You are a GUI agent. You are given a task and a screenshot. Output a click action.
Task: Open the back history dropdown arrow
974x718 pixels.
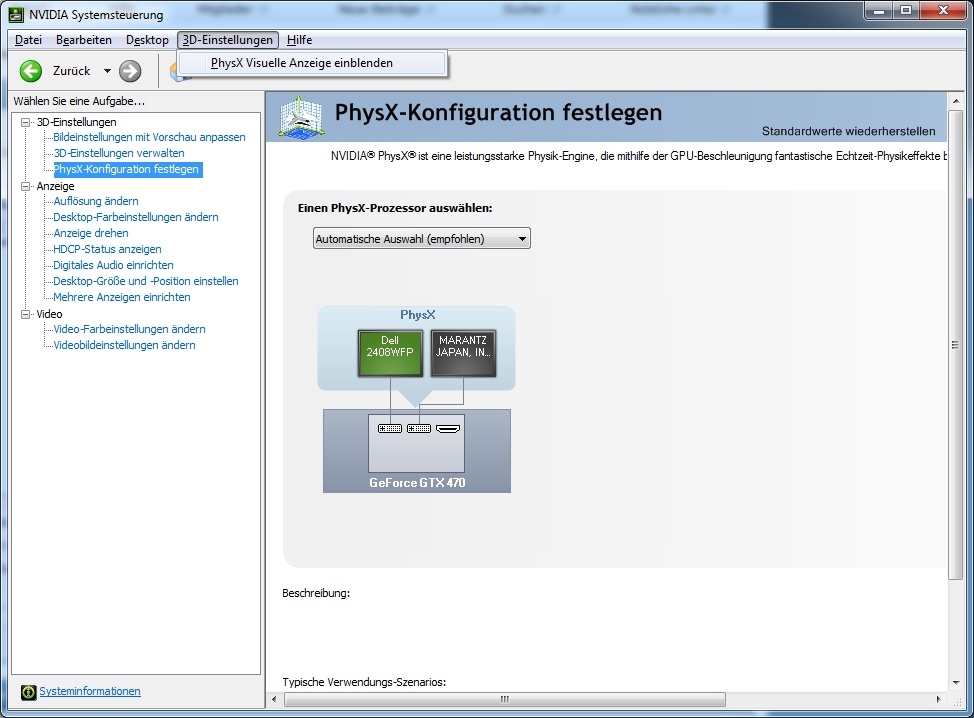click(x=107, y=71)
